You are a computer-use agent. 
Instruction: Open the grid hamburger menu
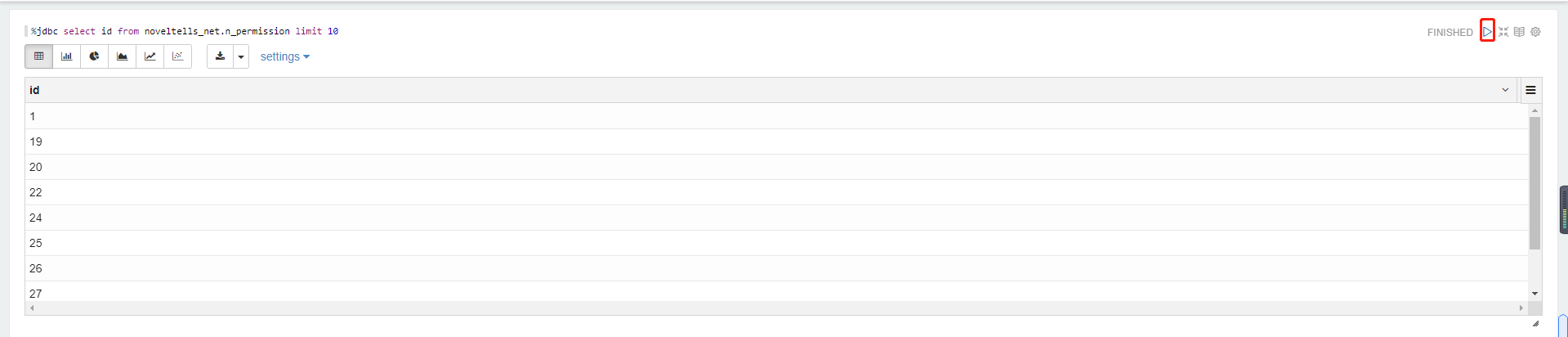pos(1530,90)
